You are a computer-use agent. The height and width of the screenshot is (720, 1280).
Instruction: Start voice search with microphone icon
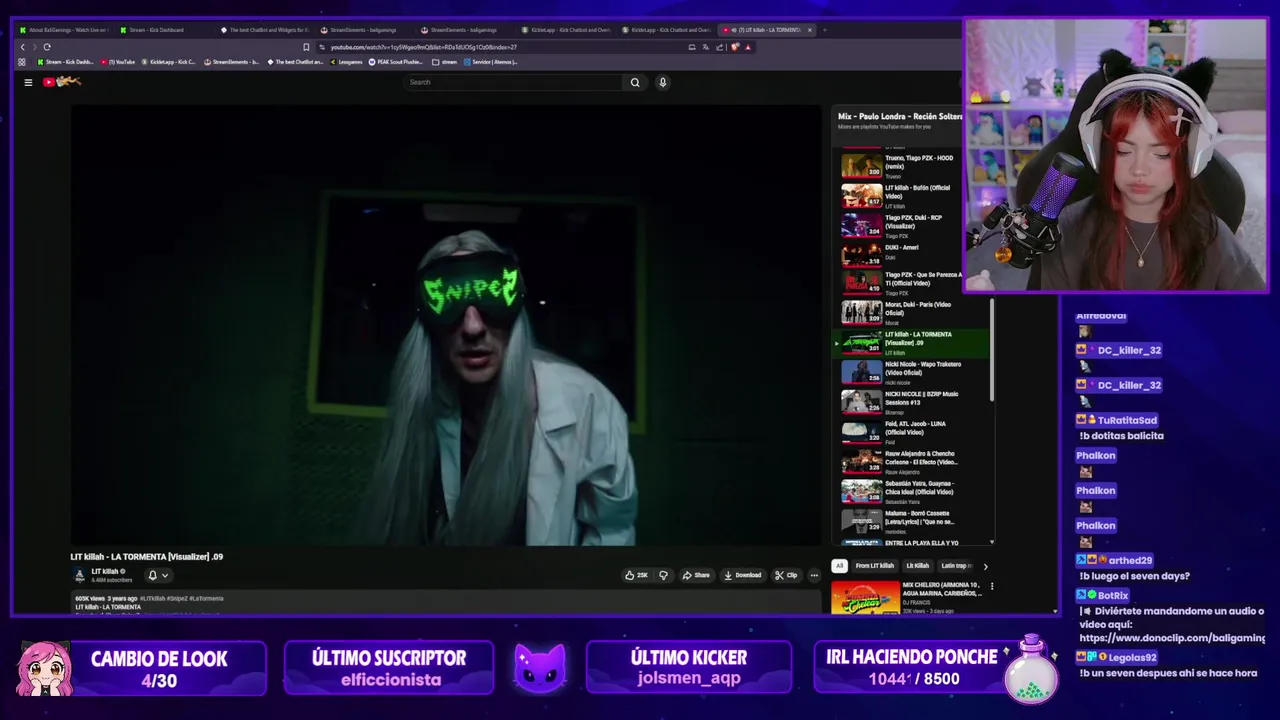(662, 82)
